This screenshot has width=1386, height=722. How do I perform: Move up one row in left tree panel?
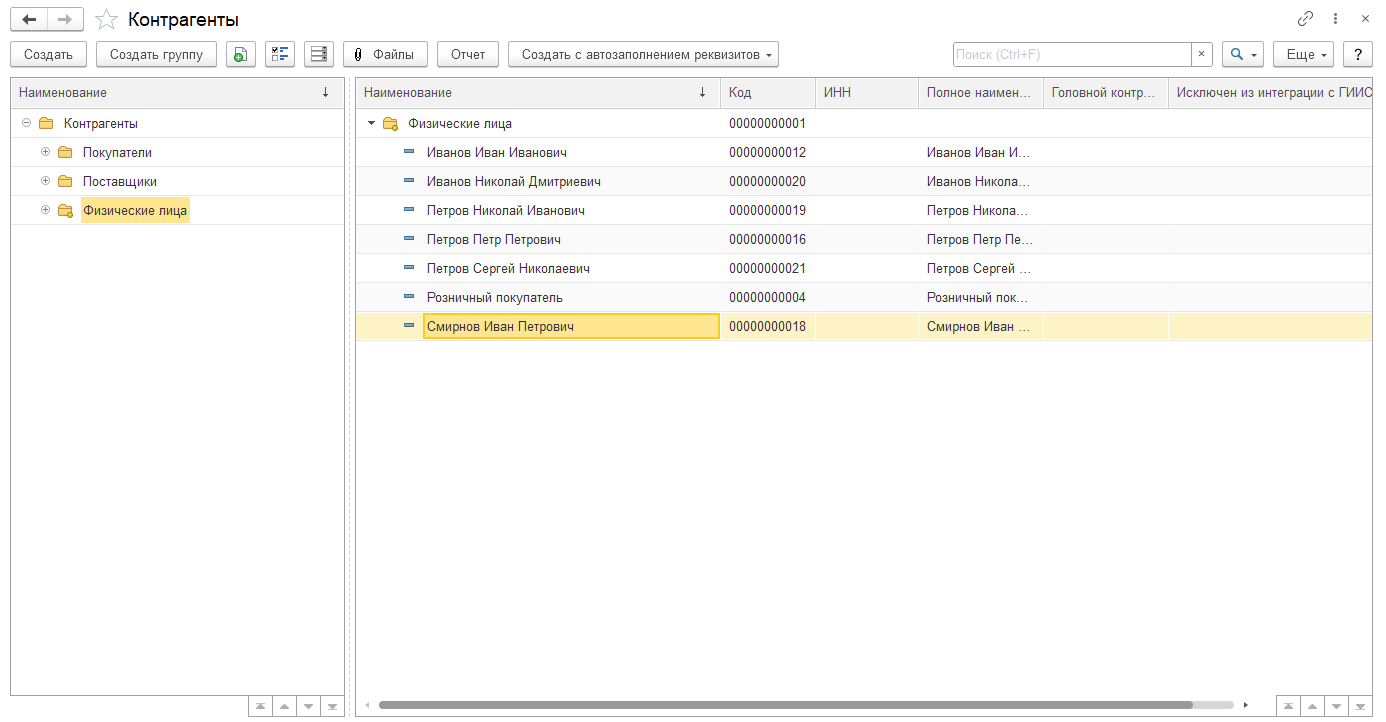pyautogui.click(x=285, y=706)
